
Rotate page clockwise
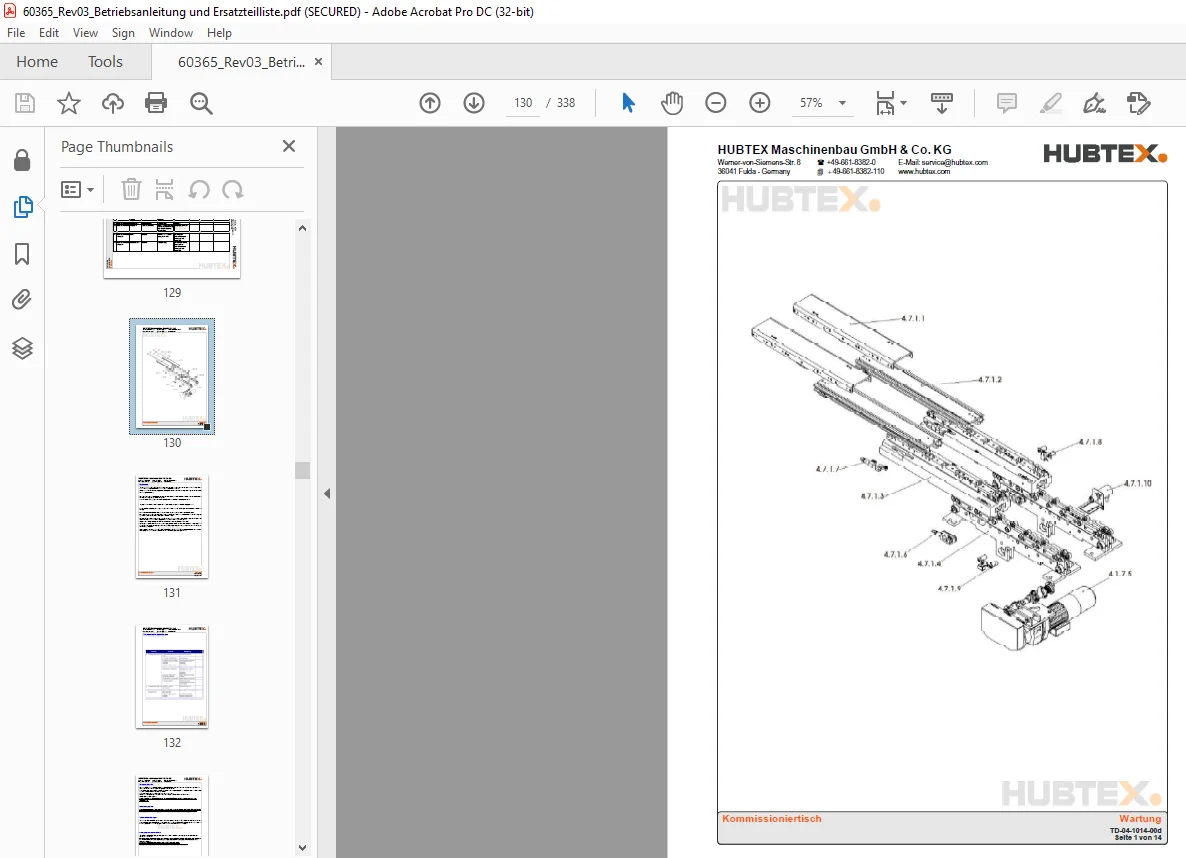coord(233,189)
